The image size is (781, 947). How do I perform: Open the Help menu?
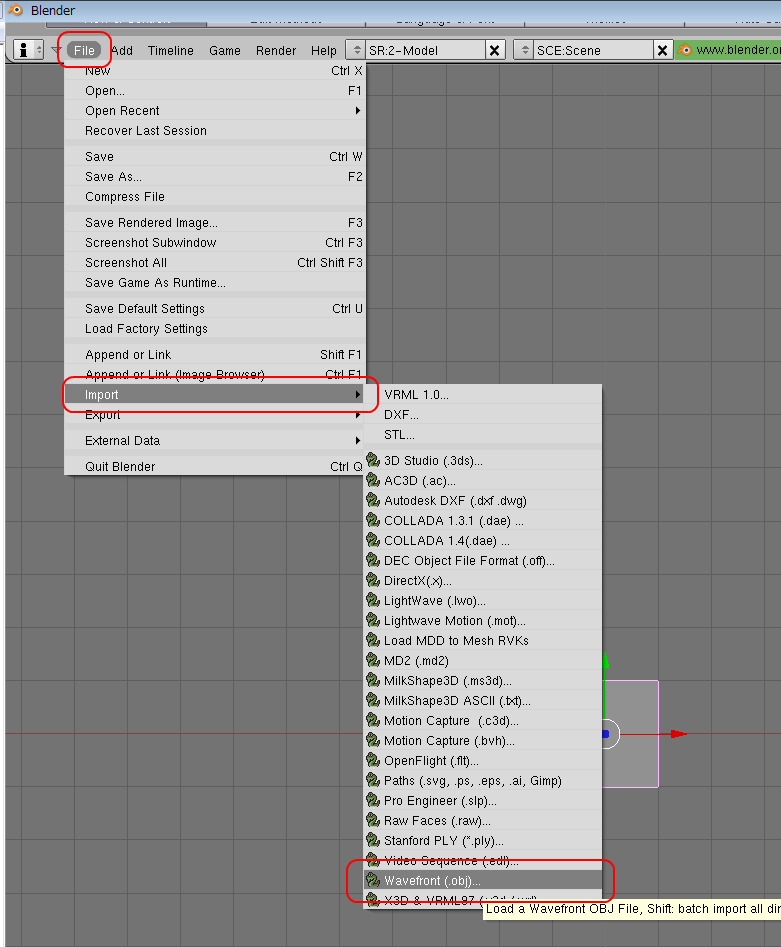(324, 51)
